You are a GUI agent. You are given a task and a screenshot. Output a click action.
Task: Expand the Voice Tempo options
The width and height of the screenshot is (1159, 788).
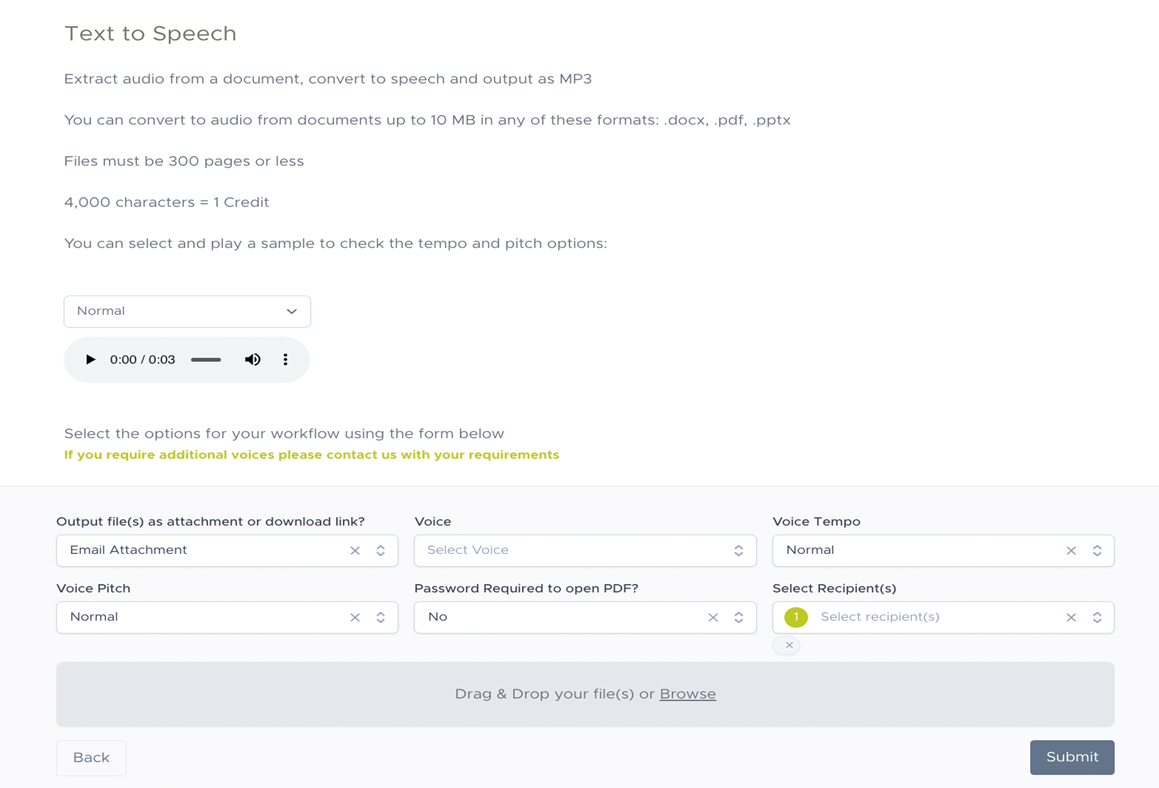tap(1097, 551)
